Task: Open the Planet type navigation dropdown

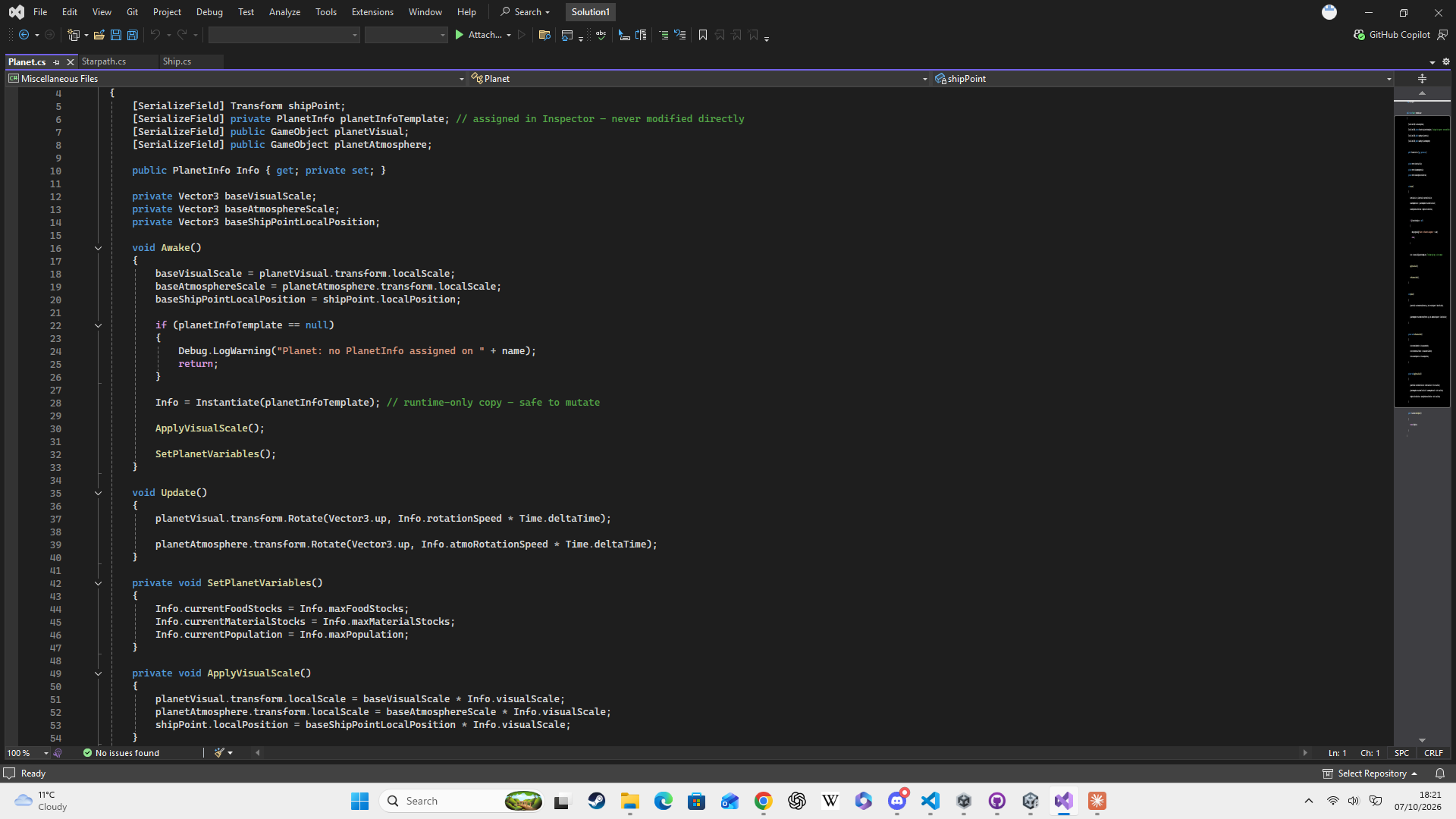Action: pyautogui.click(x=700, y=79)
